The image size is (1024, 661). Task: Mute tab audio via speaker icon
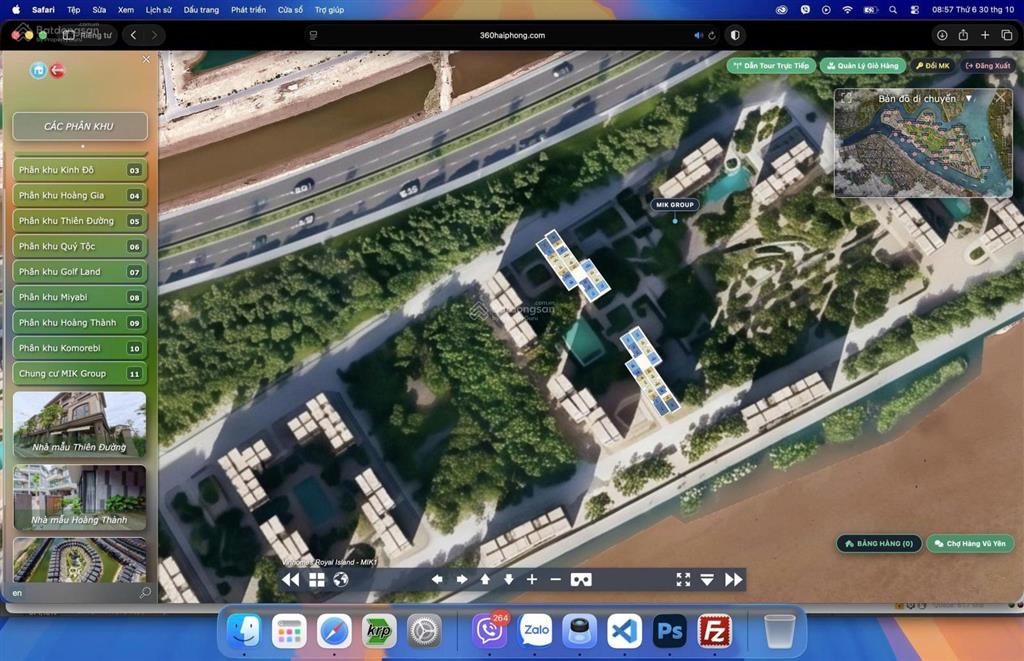pyautogui.click(x=697, y=35)
